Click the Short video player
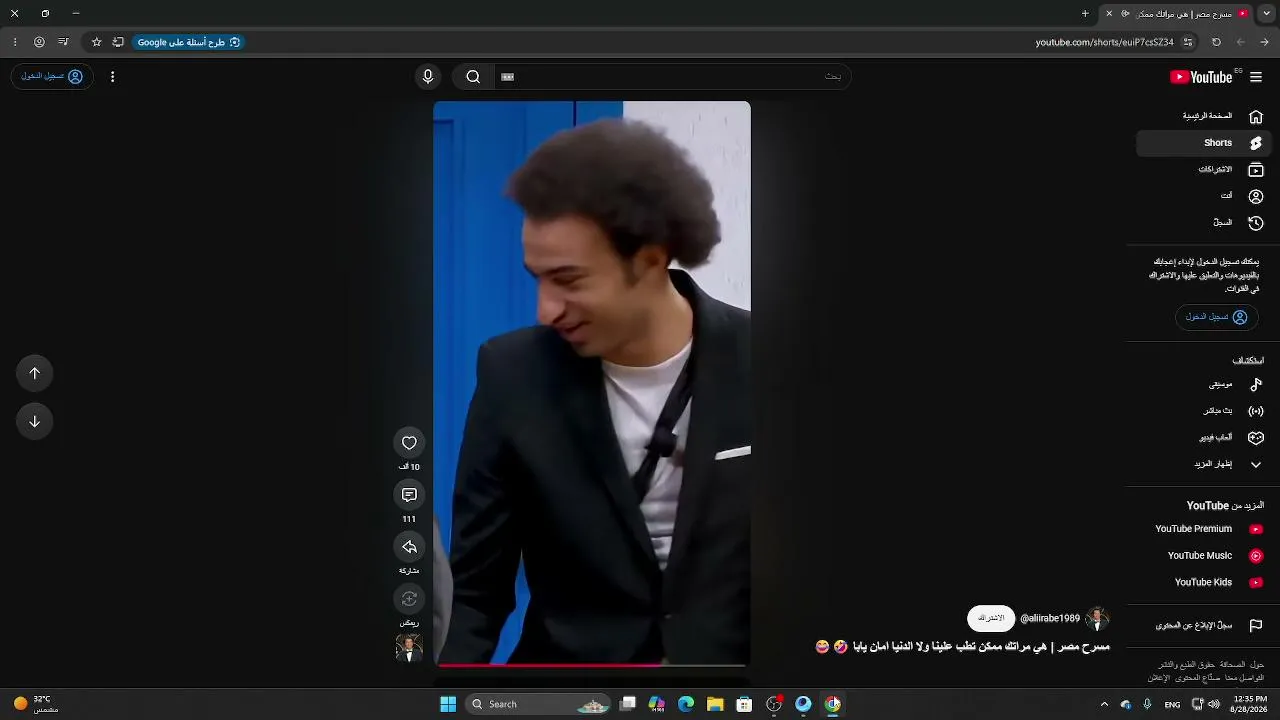 pyautogui.click(x=592, y=383)
